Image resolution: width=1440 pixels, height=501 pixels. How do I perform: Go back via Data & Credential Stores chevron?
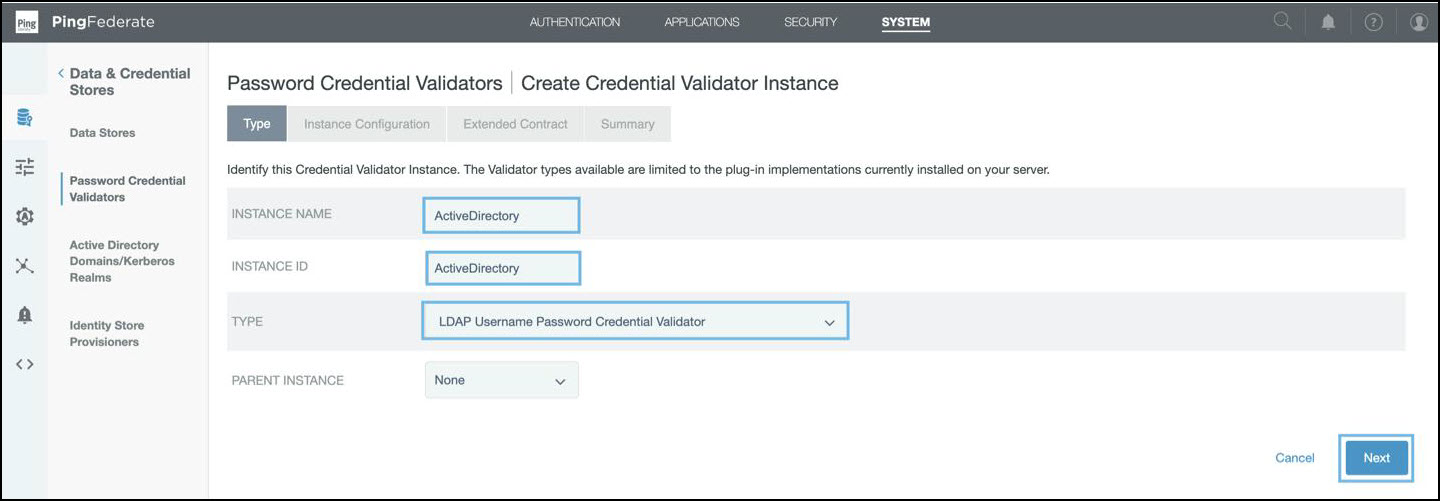[x=61, y=73]
